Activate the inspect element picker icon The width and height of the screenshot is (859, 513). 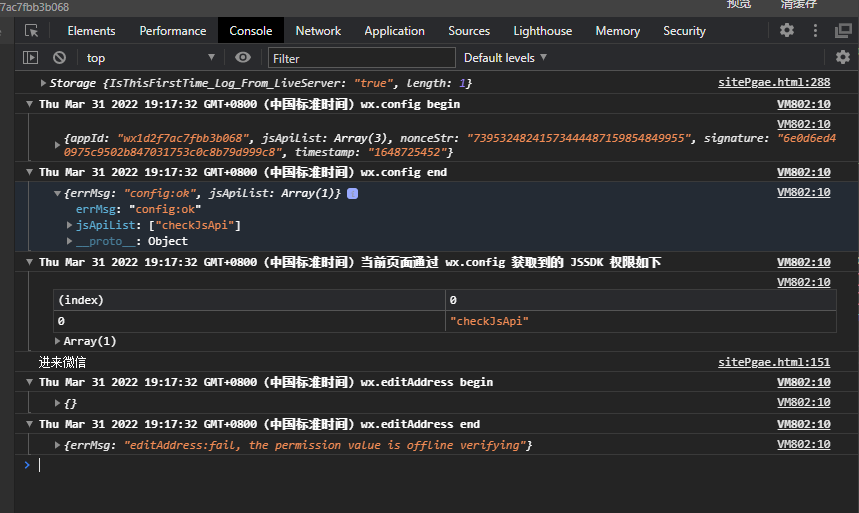(32, 31)
